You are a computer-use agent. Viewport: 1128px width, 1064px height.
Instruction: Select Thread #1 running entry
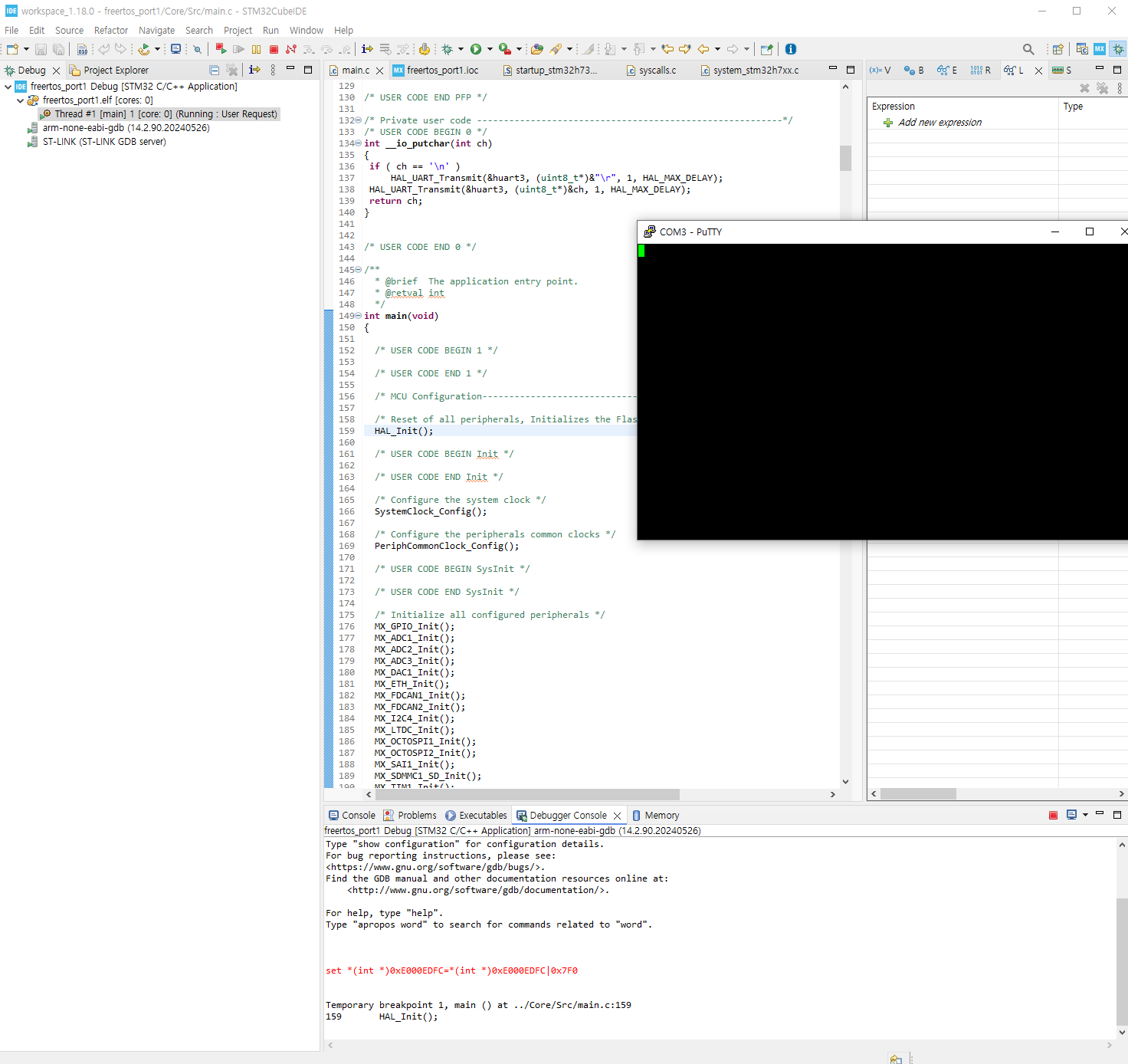(160, 114)
